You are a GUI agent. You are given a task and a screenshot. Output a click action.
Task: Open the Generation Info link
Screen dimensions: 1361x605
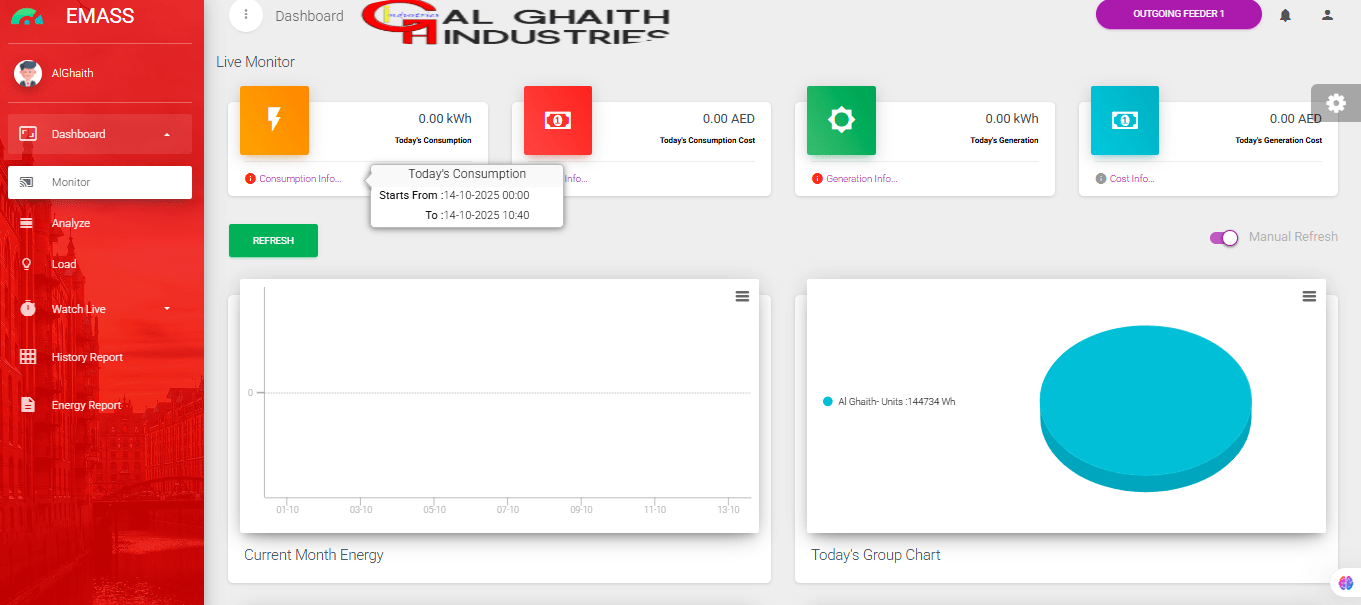point(862,179)
